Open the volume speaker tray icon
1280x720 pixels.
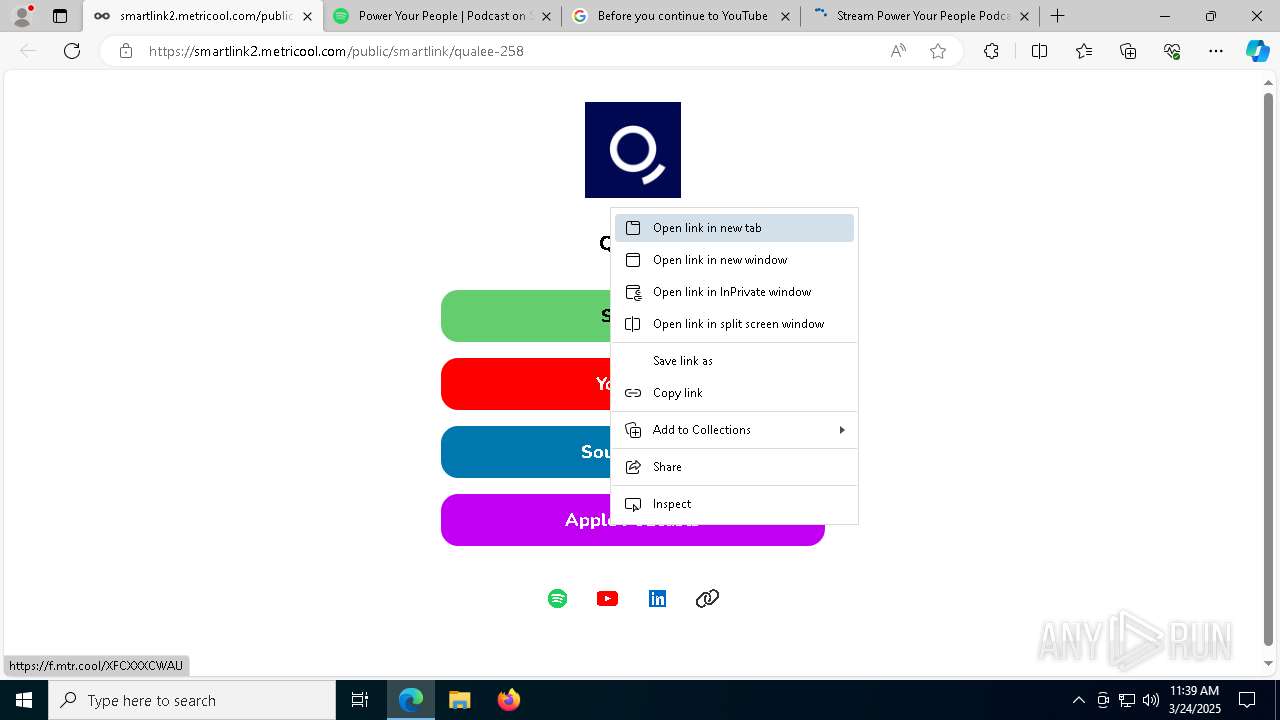click(x=1150, y=700)
